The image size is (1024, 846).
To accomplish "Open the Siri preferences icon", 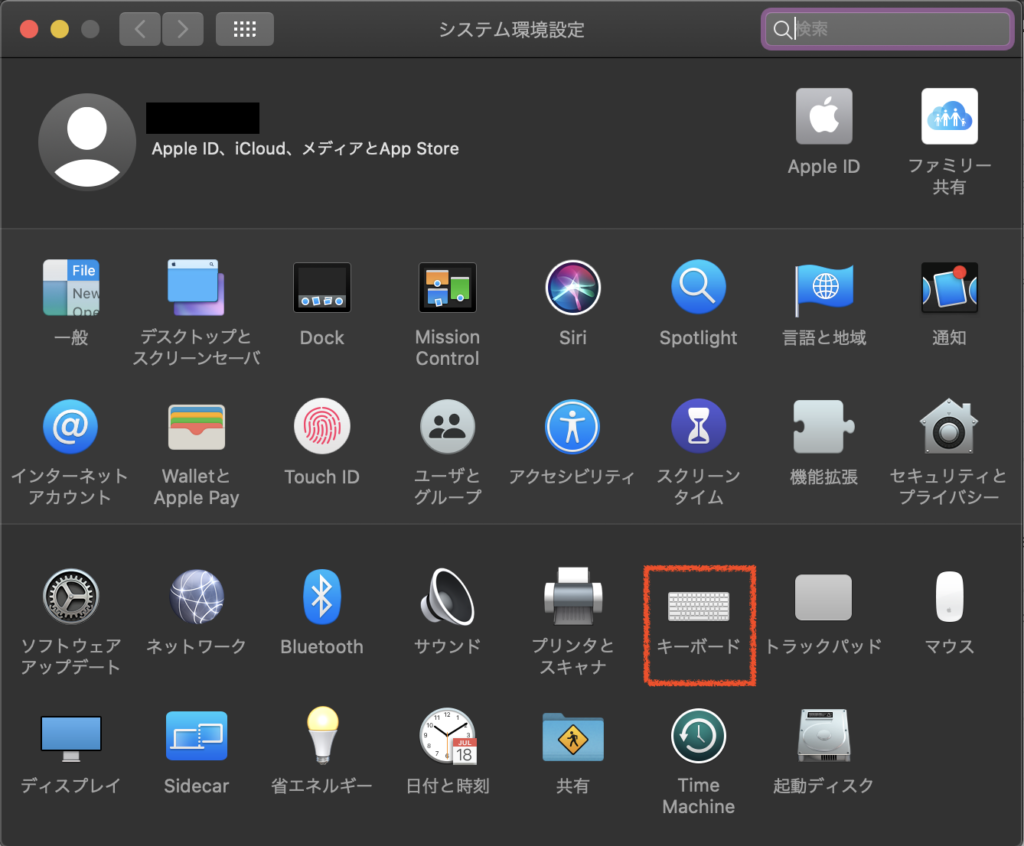I will [x=573, y=287].
